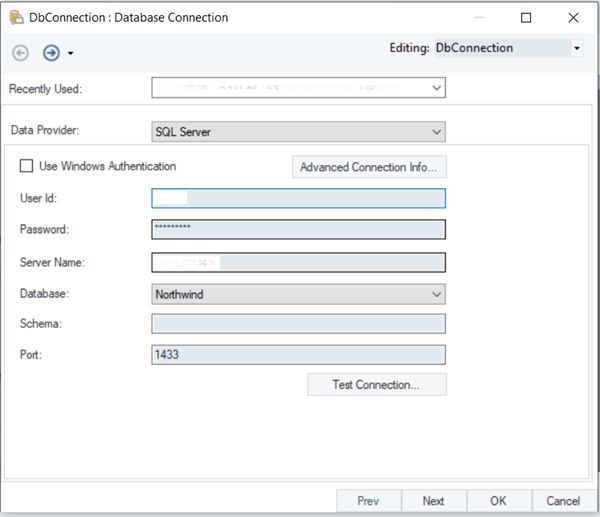Enable Use Windows Authentication checkbox

tap(27, 166)
